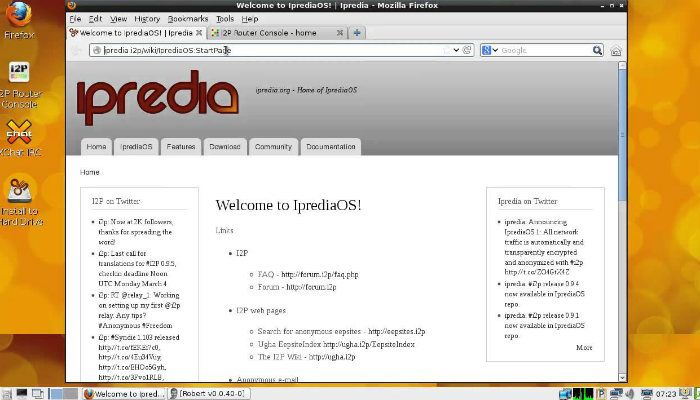Open the Tools menu
700x400 pixels.
[225, 19]
